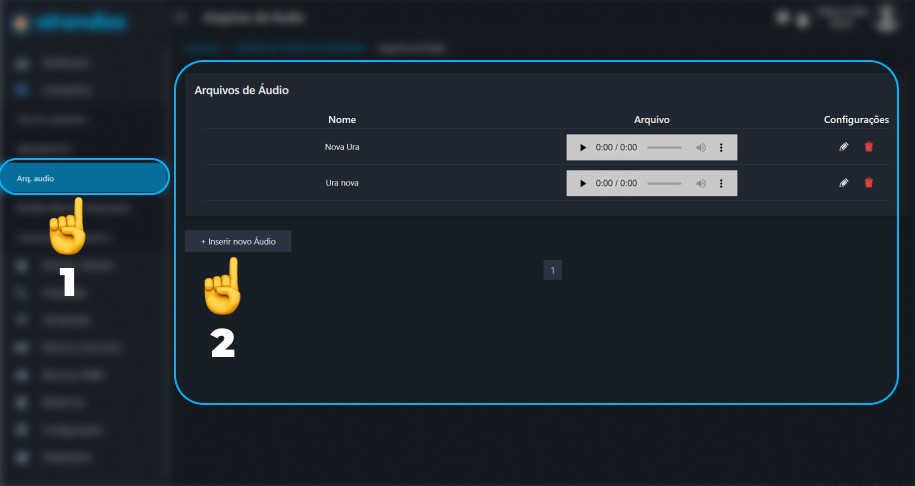This screenshot has height=486, width=915.
Task: Click the Nova Ura audio seek bar
Action: click(x=664, y=148)
